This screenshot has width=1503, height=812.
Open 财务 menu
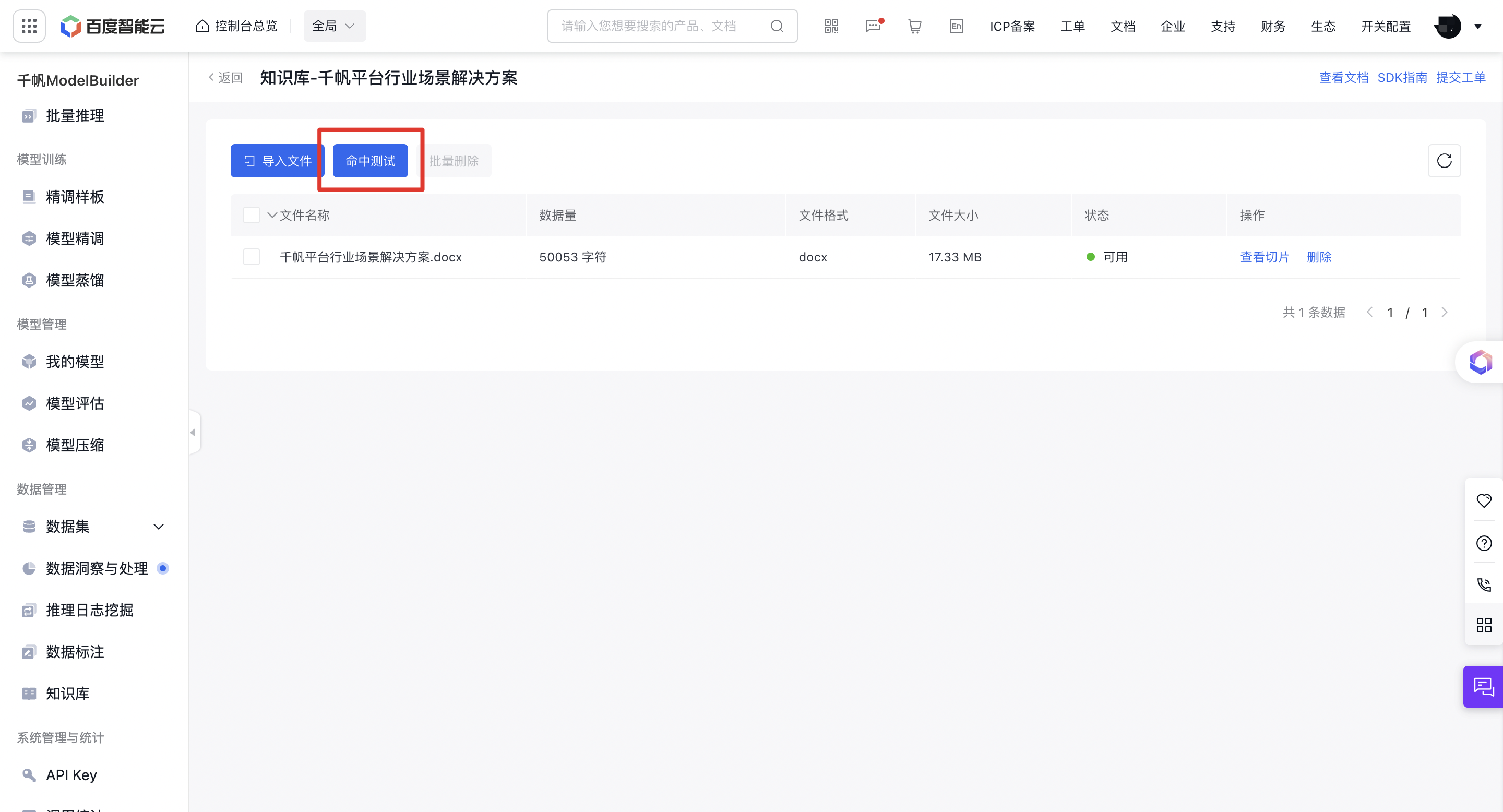(x=1272, y=26)
